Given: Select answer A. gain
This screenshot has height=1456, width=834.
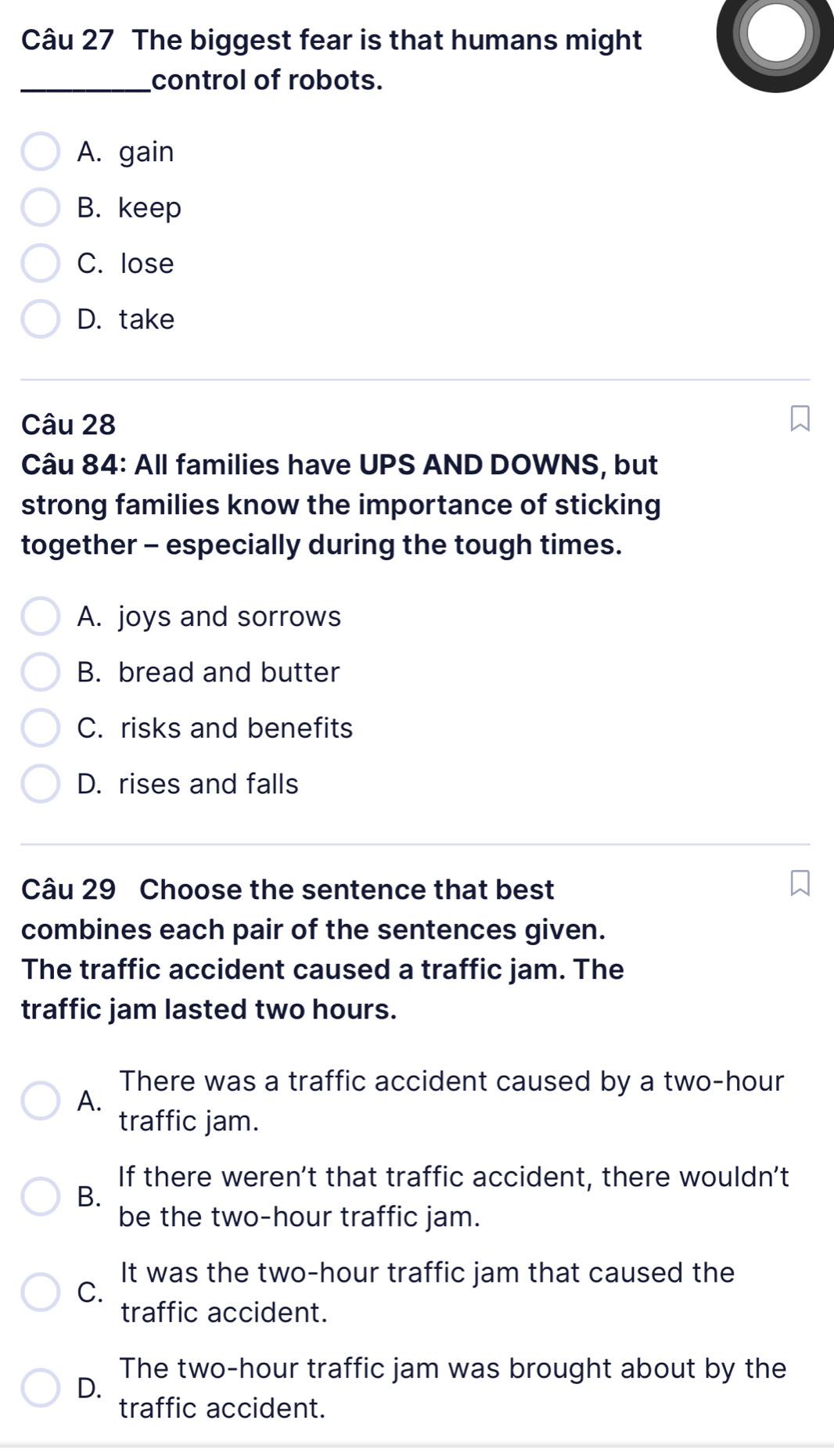Looking at the screenshot, I should pos(40,152).
